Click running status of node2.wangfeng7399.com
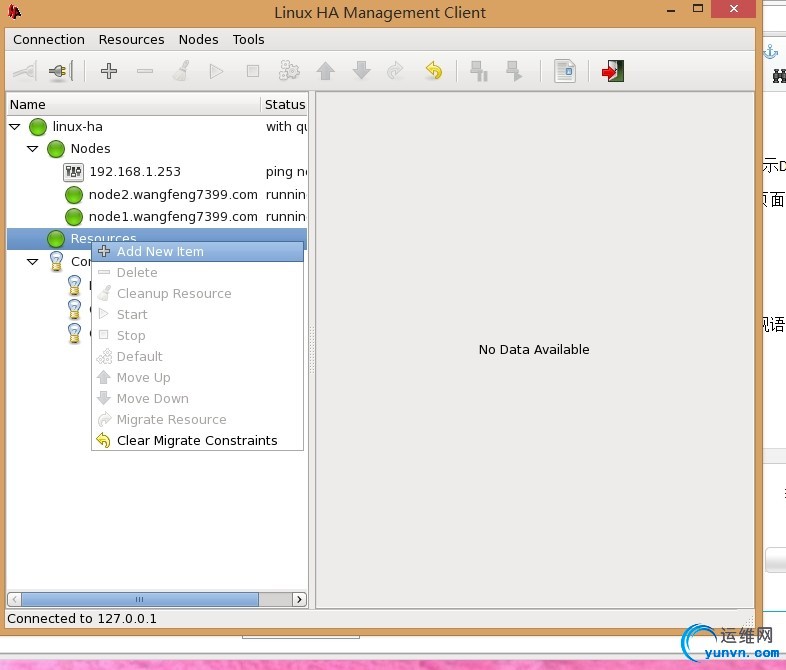This screenshot has height=670, width=786. [286, 194]
